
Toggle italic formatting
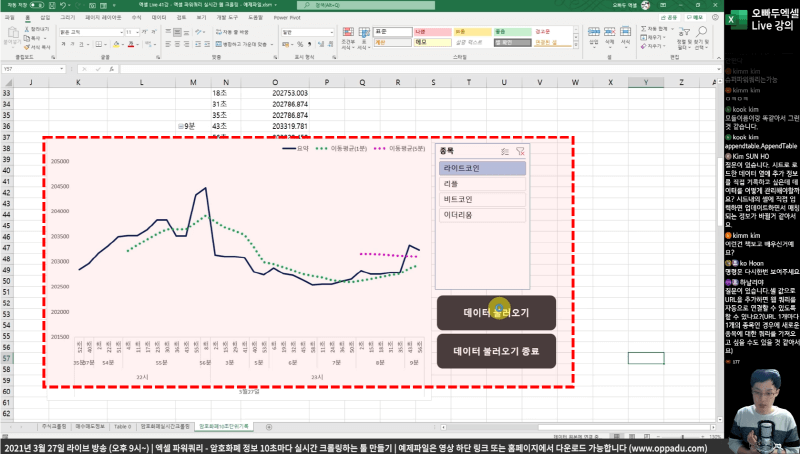tap(72, 44)
